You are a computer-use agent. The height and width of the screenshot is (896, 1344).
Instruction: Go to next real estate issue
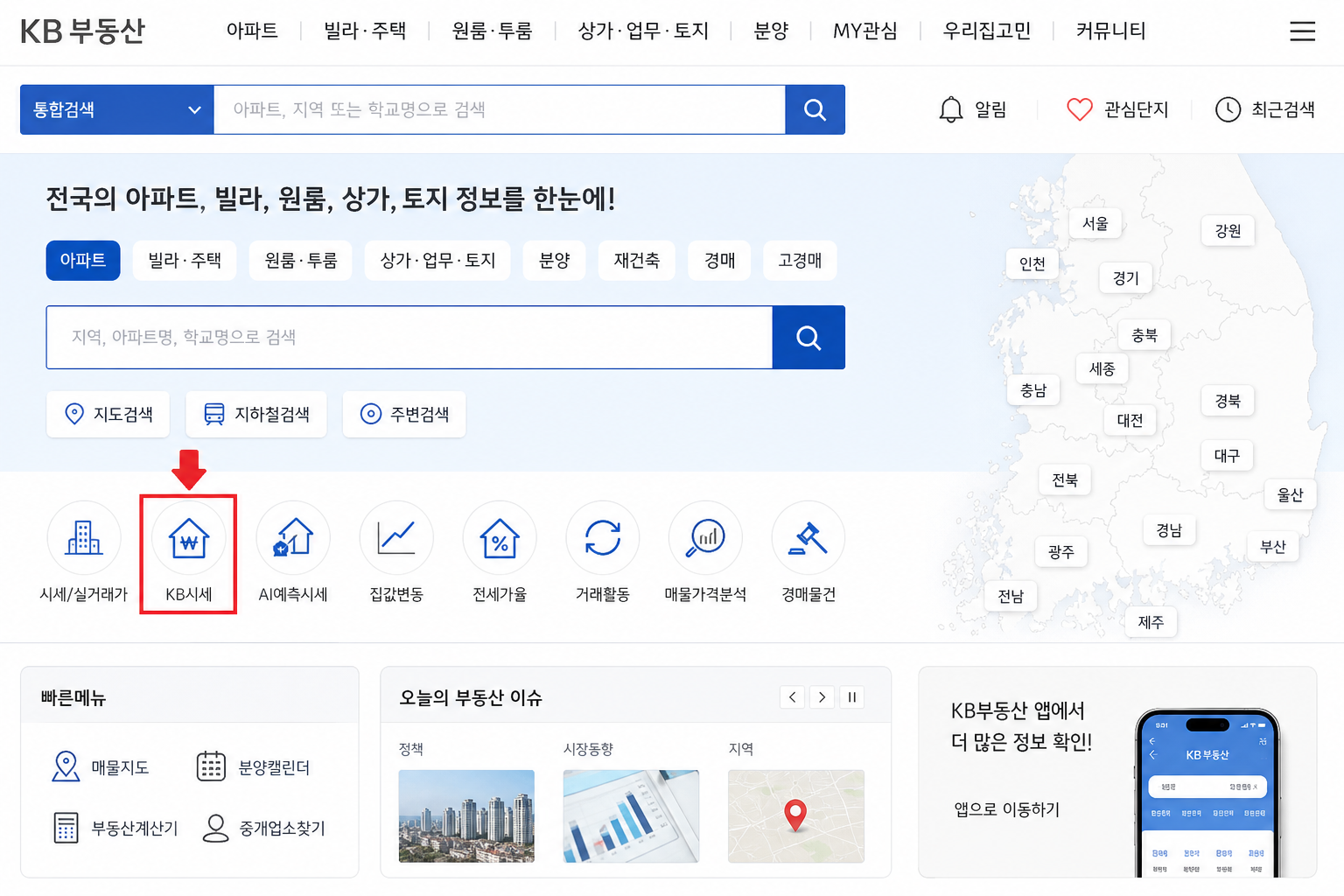pyautogui.click(x=822, y=697)
